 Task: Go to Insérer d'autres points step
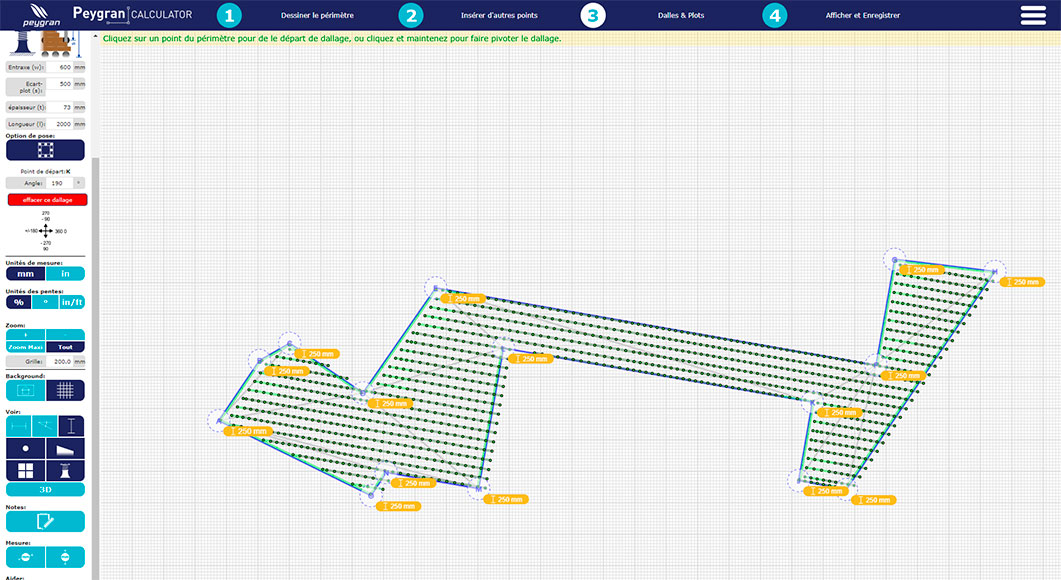[x=499, y=15]
